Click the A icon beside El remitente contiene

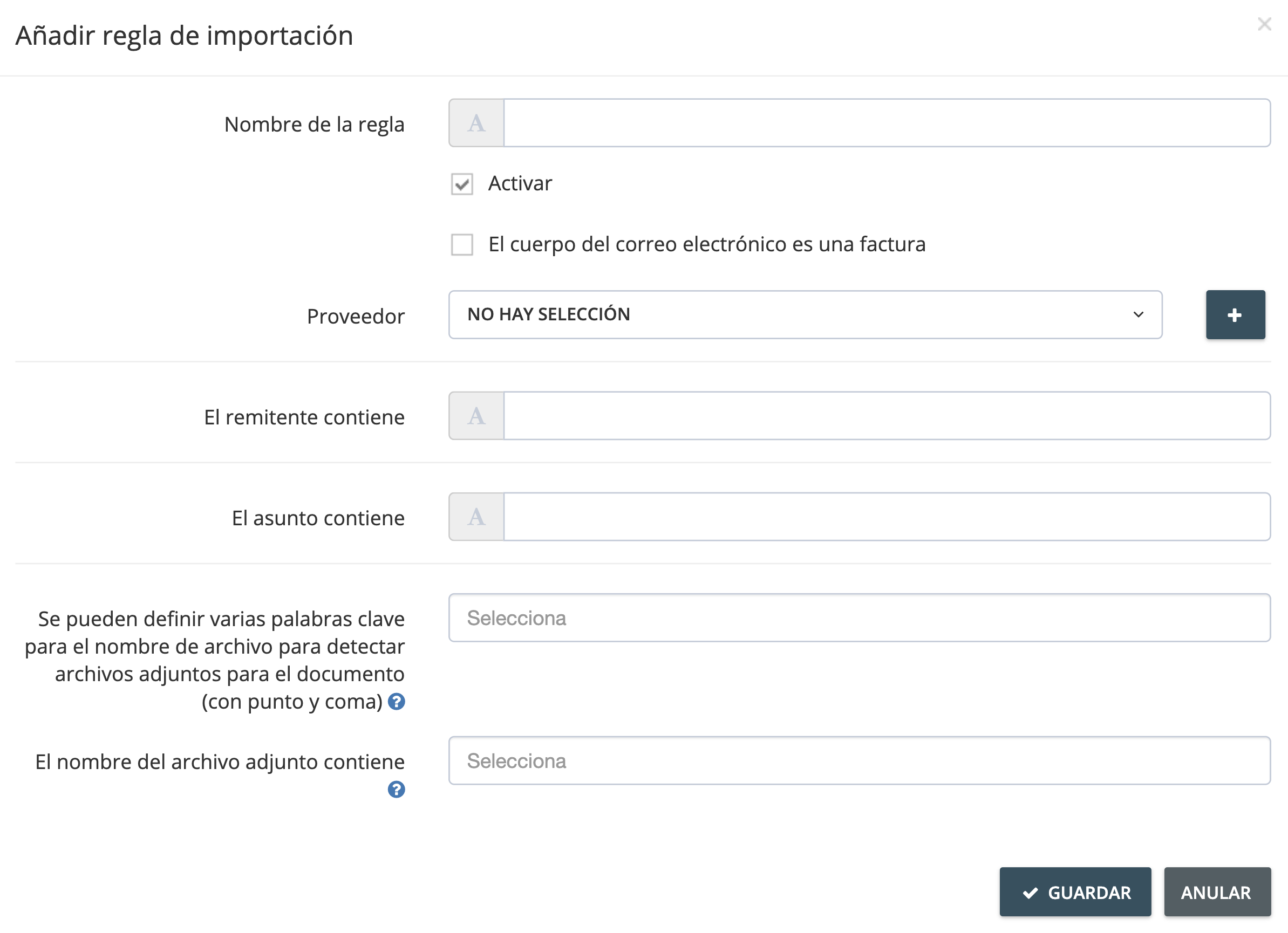[x=476, y=416]
